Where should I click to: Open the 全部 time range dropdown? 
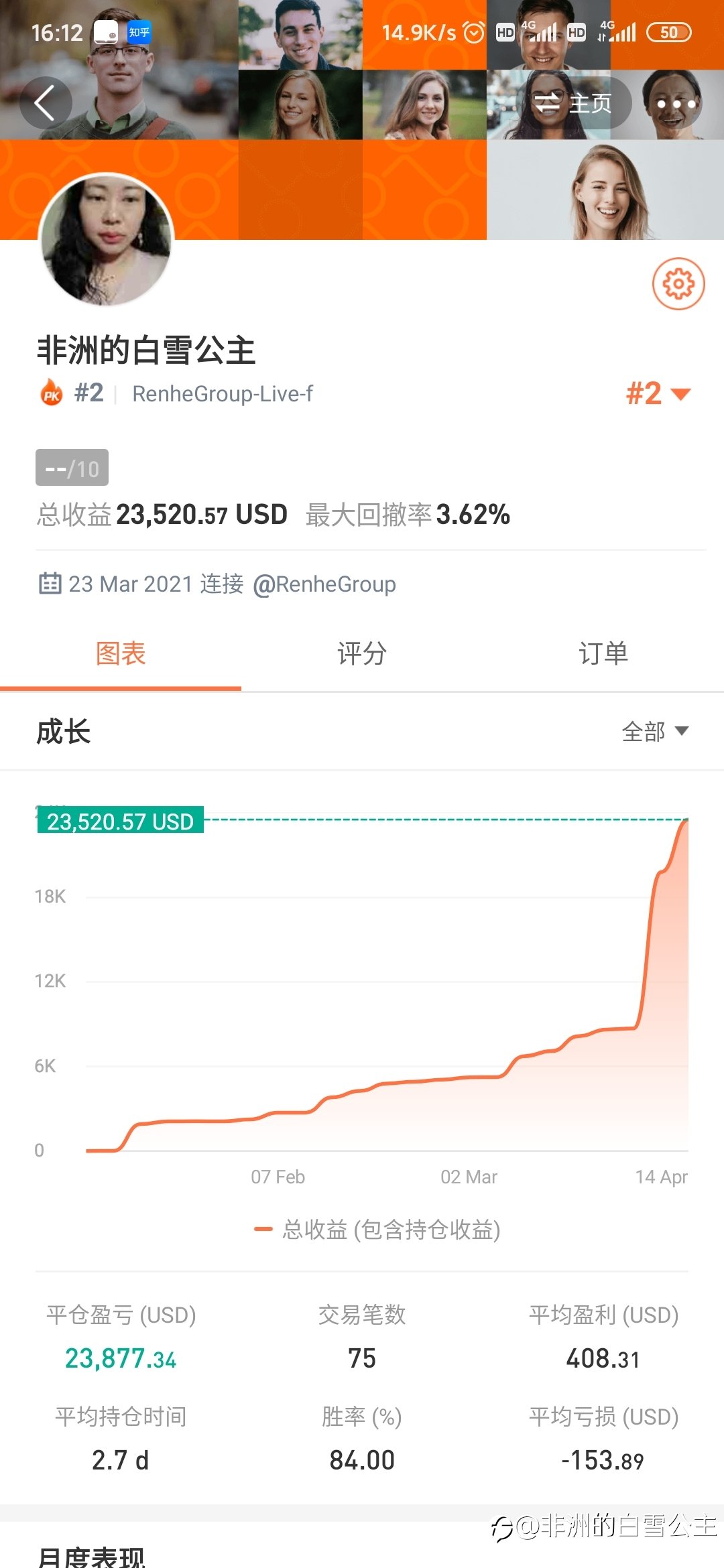tap(655, 731)
